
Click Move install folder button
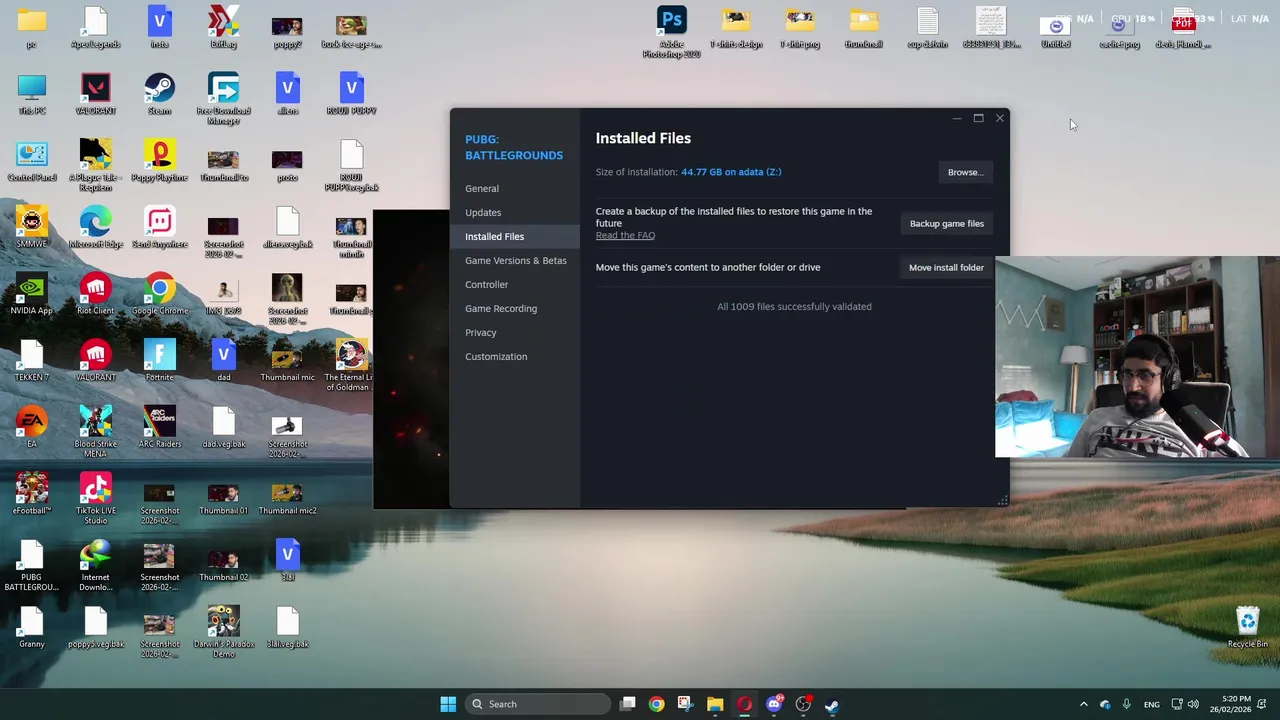click(x=946, y=267)
